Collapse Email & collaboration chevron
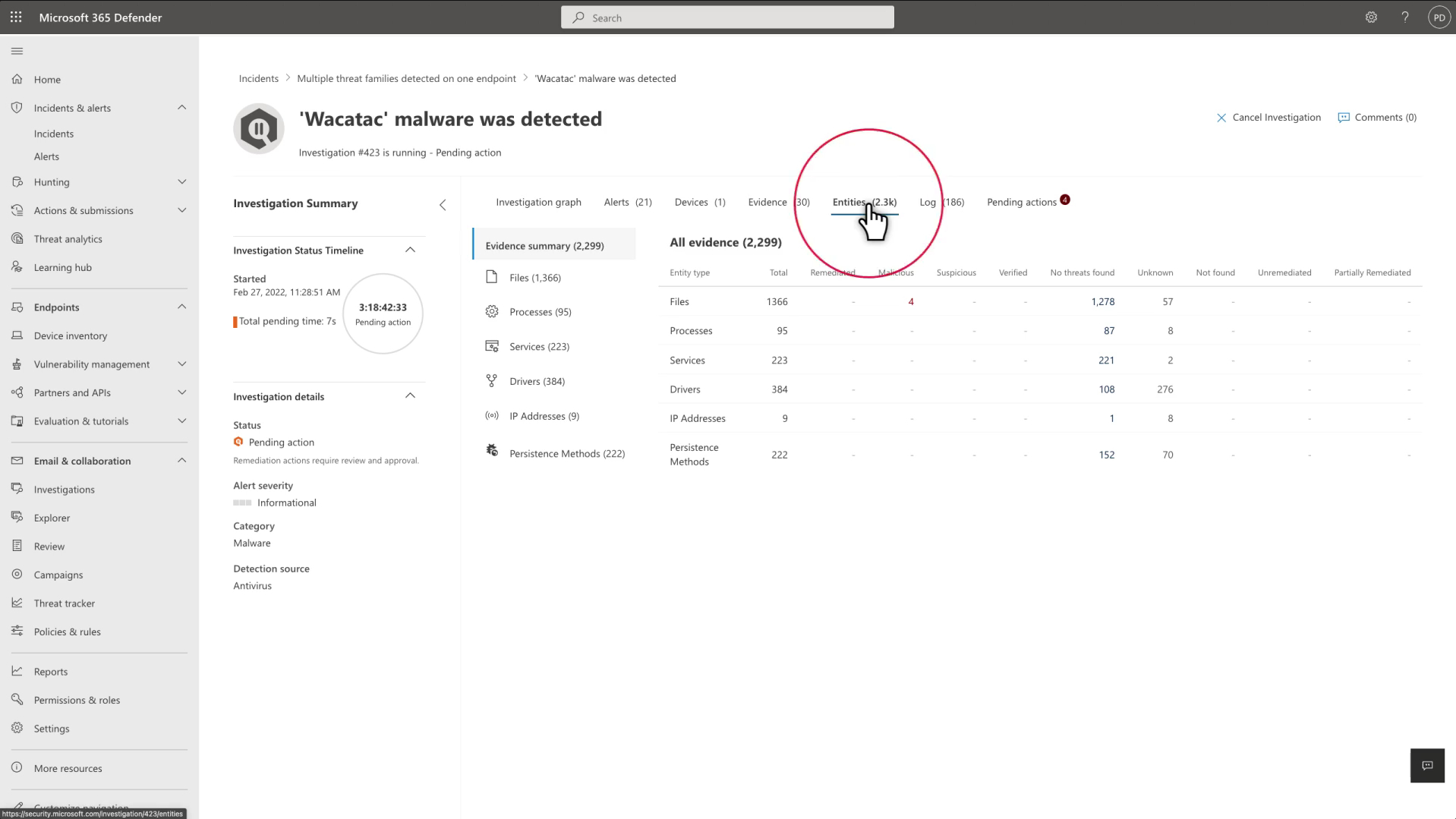Viewport: 1456px width, 819px height. click(x=182, y=461)
